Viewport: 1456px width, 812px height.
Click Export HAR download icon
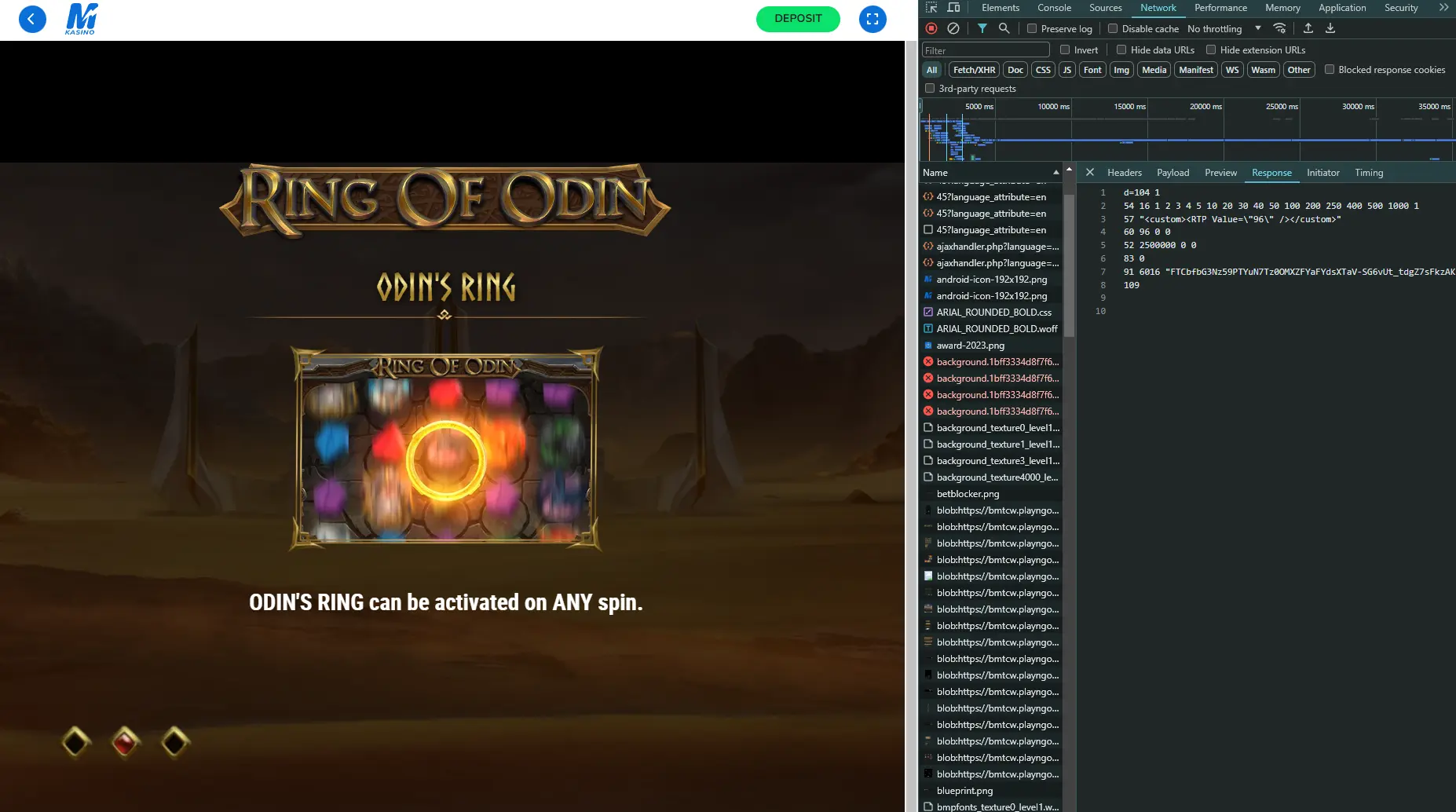tap(1330, 28)
